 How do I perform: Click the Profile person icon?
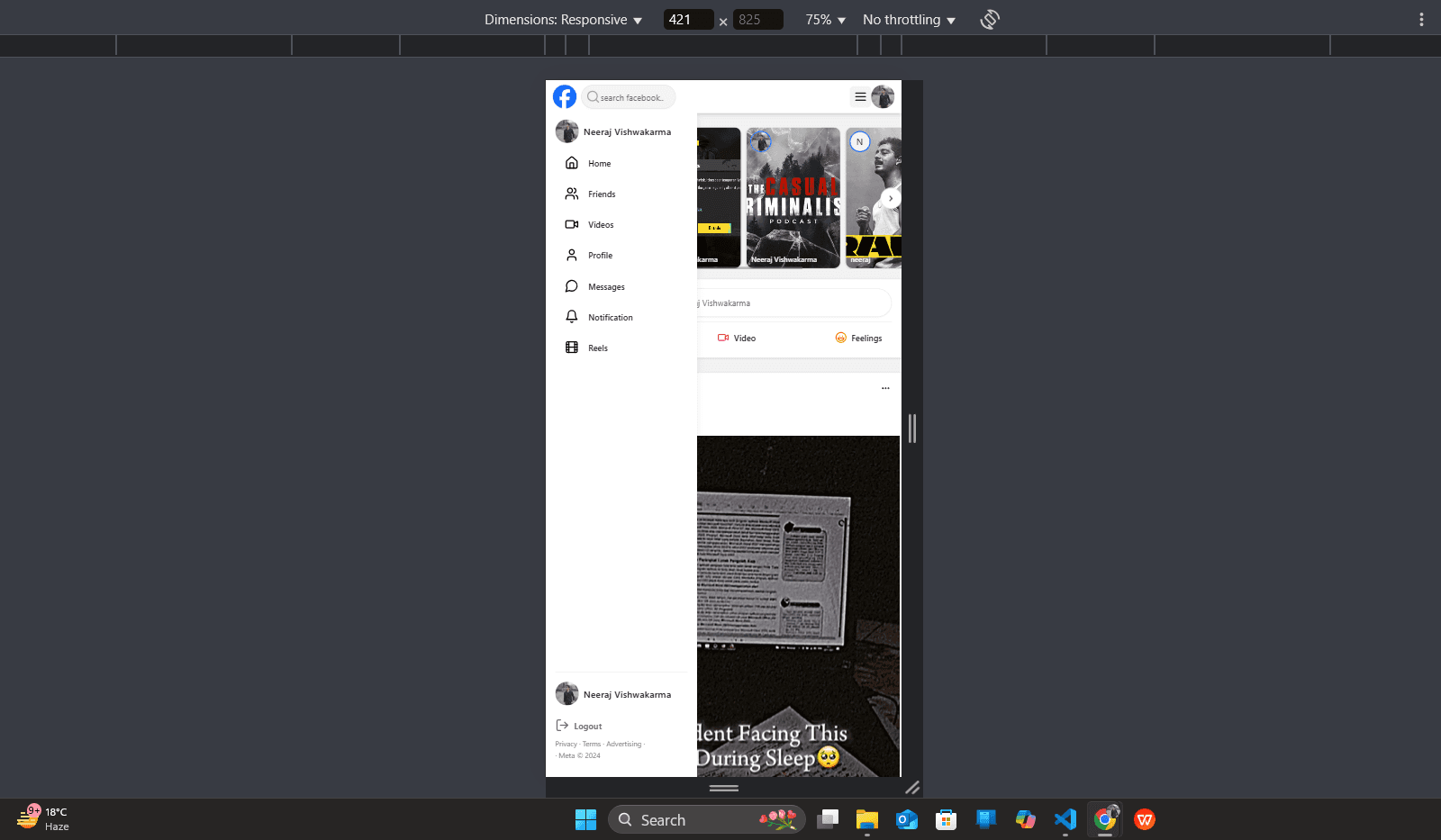pyautogui.click(x=573, y=255)
